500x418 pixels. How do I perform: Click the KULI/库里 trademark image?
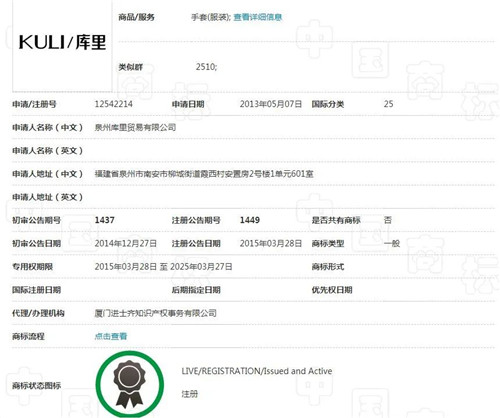(x=62, y=43)
